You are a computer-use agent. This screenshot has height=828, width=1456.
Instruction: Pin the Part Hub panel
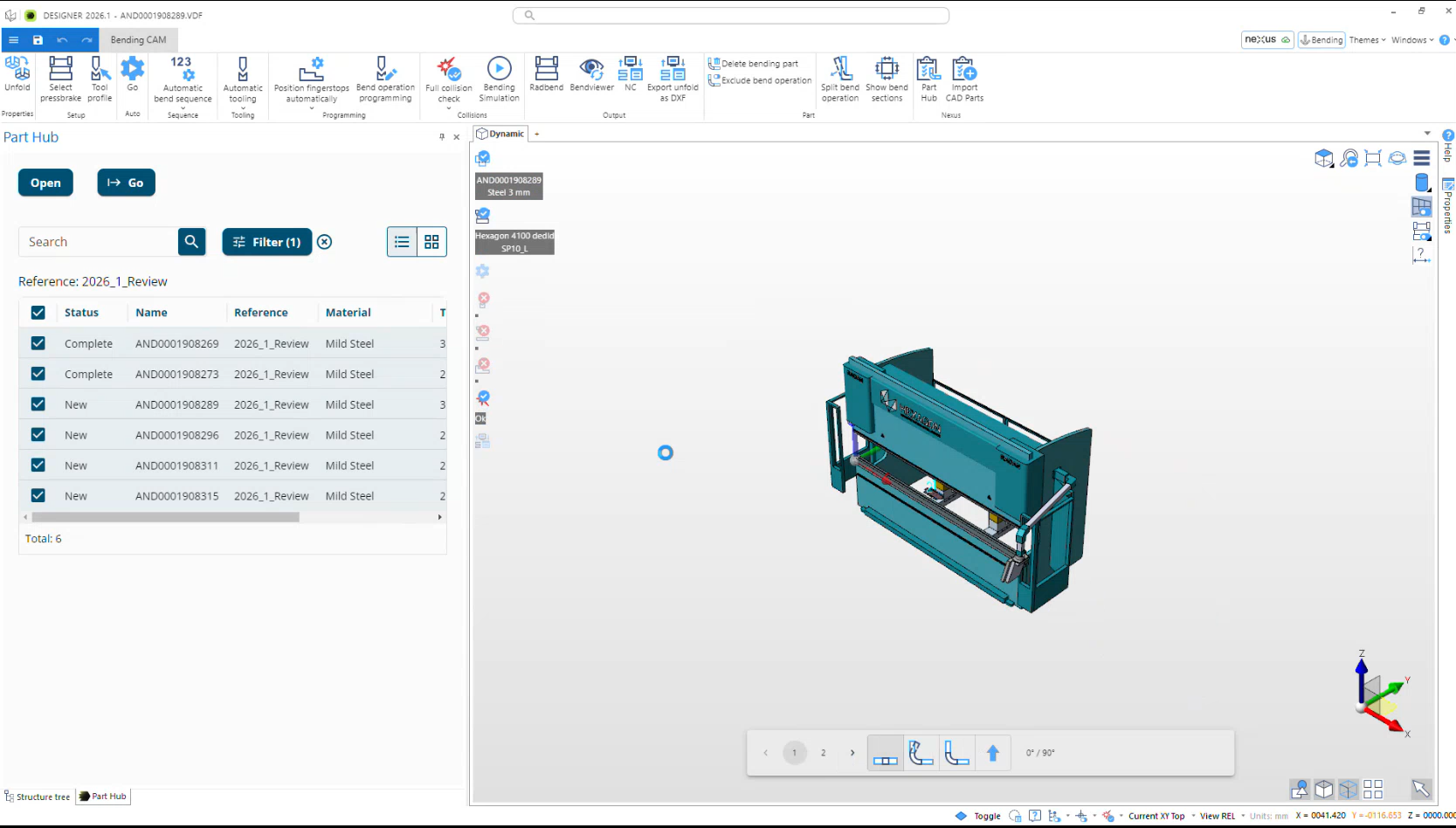point(442,137)
